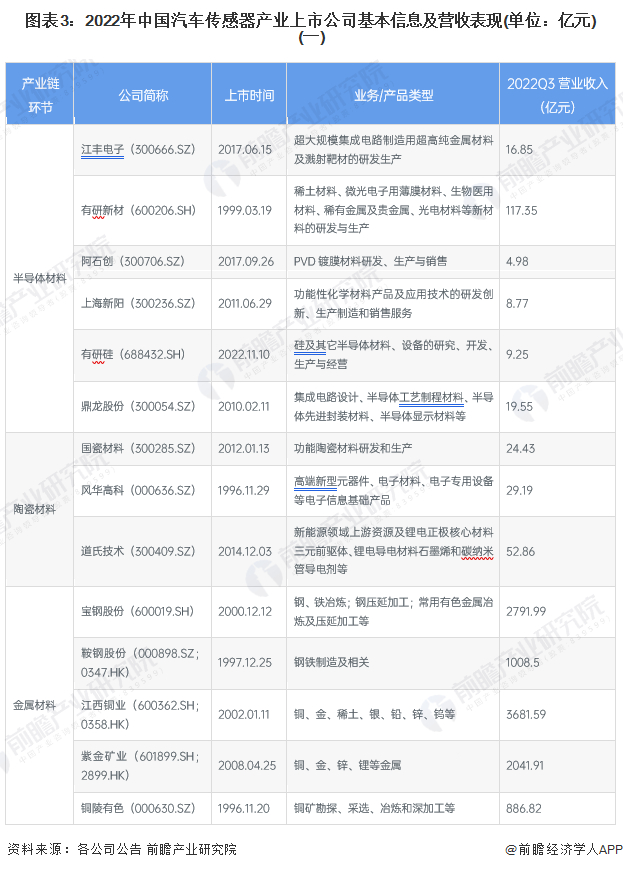Image resolution: width=623 pixels, height=870 pixels.
Task: Click listing date 2002.01.11
Action: (244, 715)
